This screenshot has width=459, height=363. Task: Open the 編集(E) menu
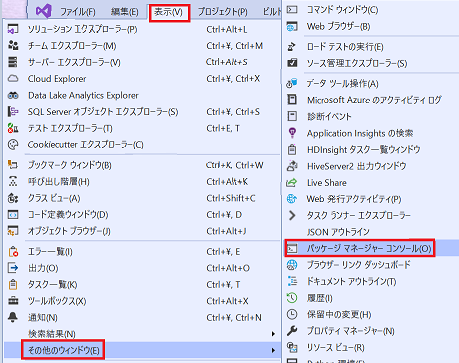[125, 12]
